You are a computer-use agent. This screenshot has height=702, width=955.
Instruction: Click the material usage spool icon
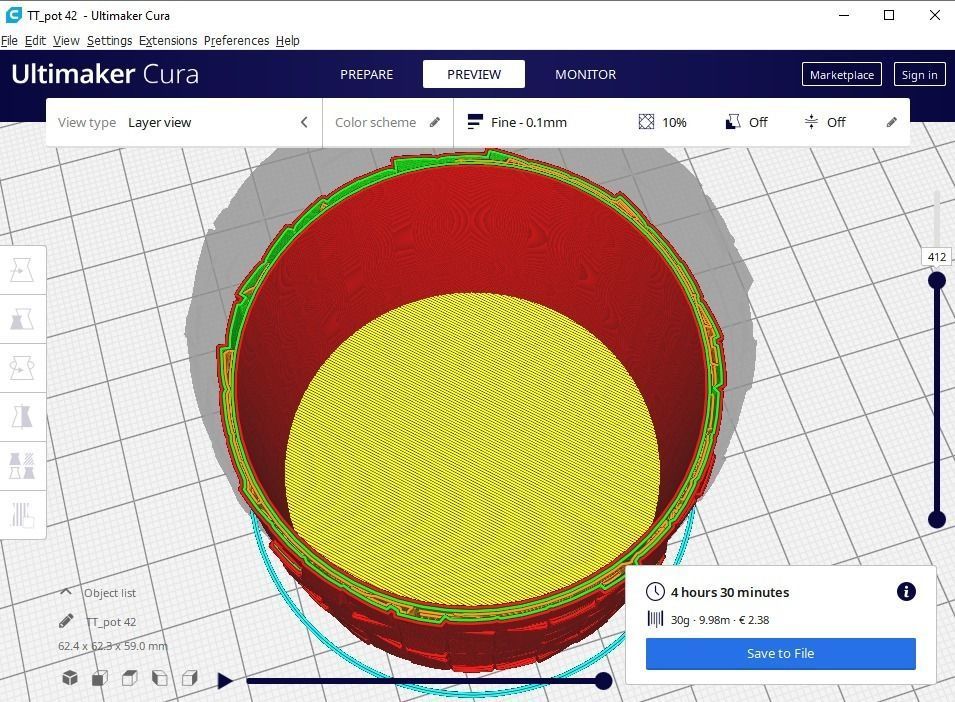coord(655,619)
